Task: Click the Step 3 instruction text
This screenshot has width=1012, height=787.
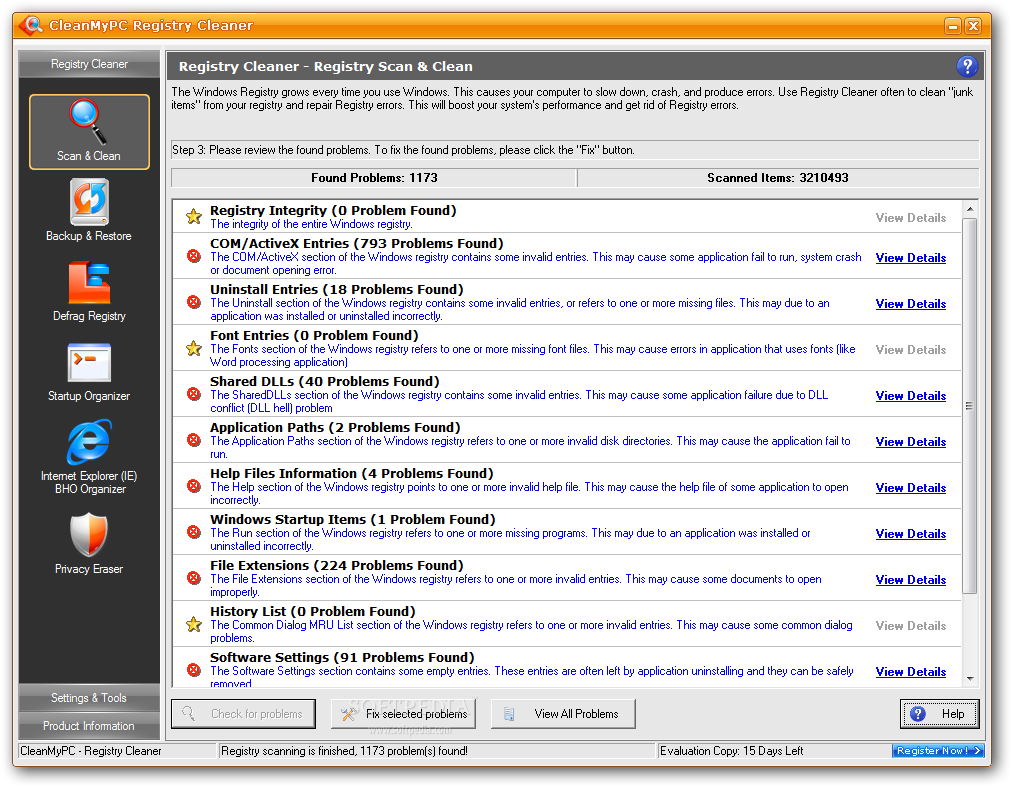Action: (403, 150)
